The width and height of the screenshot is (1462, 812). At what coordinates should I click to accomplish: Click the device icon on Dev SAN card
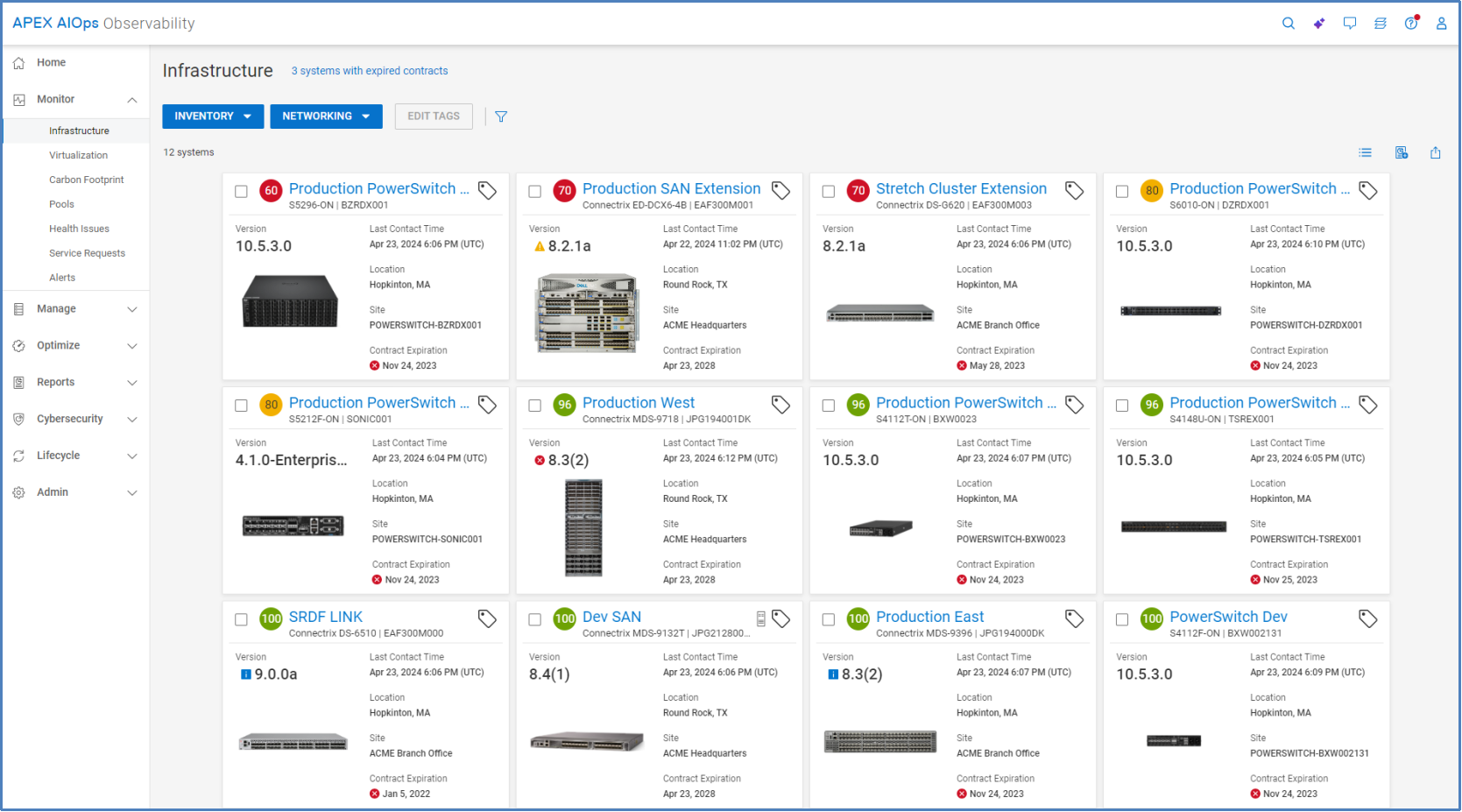coord(760,618)
